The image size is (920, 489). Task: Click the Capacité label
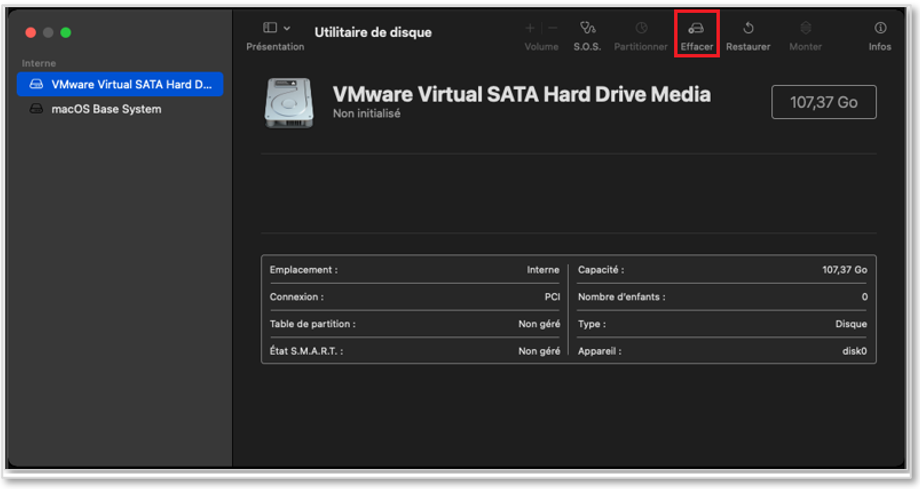coord(601,270)
